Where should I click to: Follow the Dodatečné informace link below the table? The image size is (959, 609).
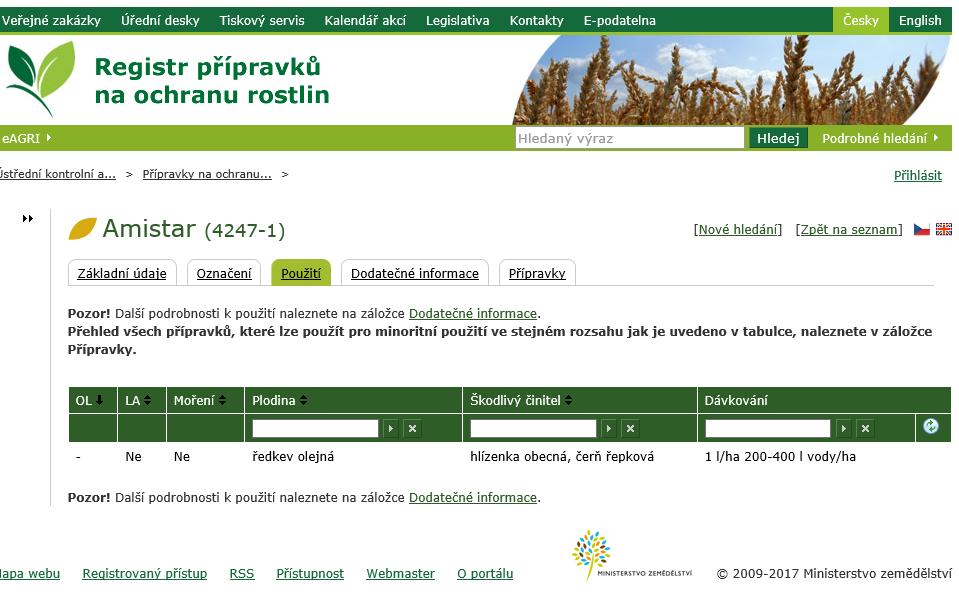(x=473, y=498)
